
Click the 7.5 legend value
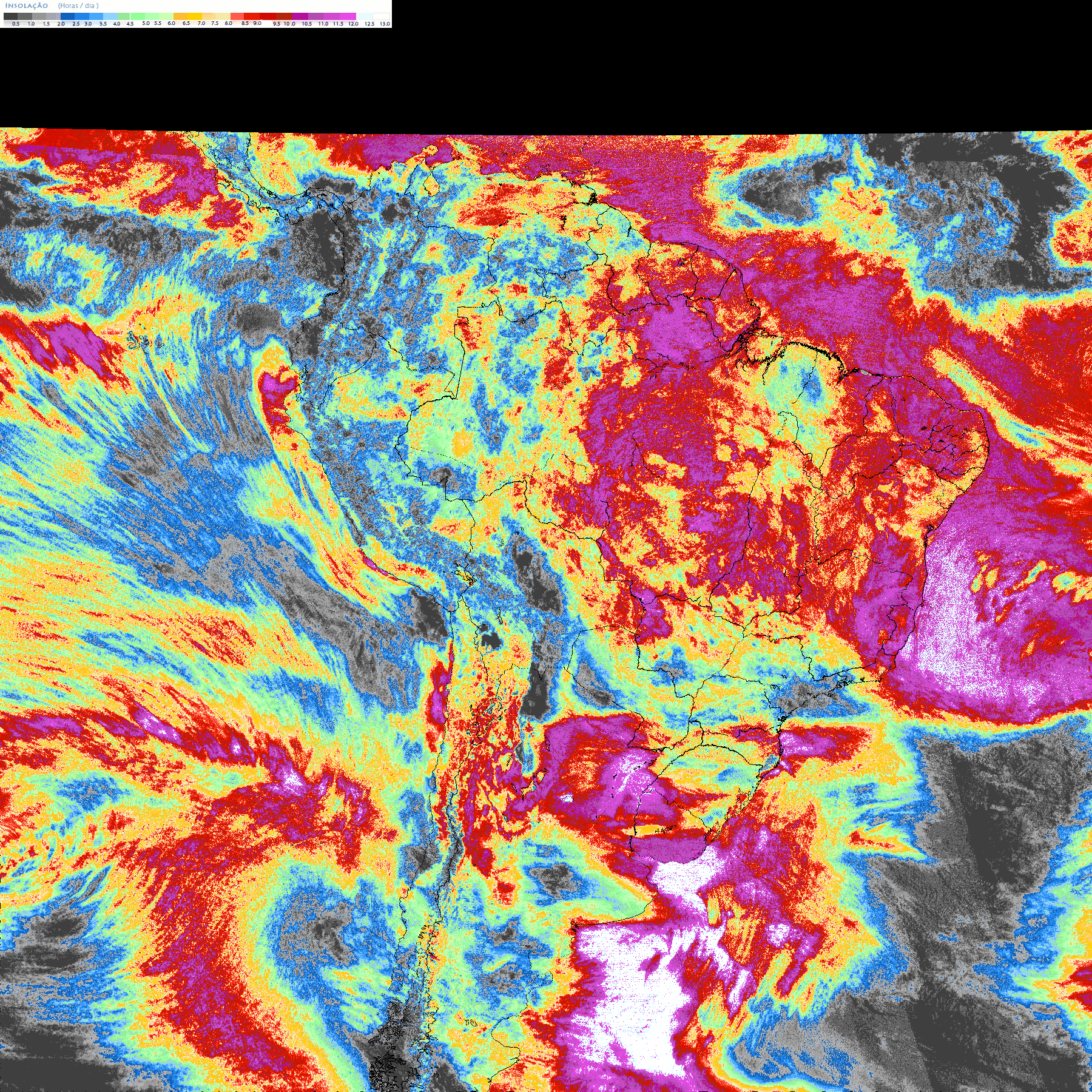(215, 23)
